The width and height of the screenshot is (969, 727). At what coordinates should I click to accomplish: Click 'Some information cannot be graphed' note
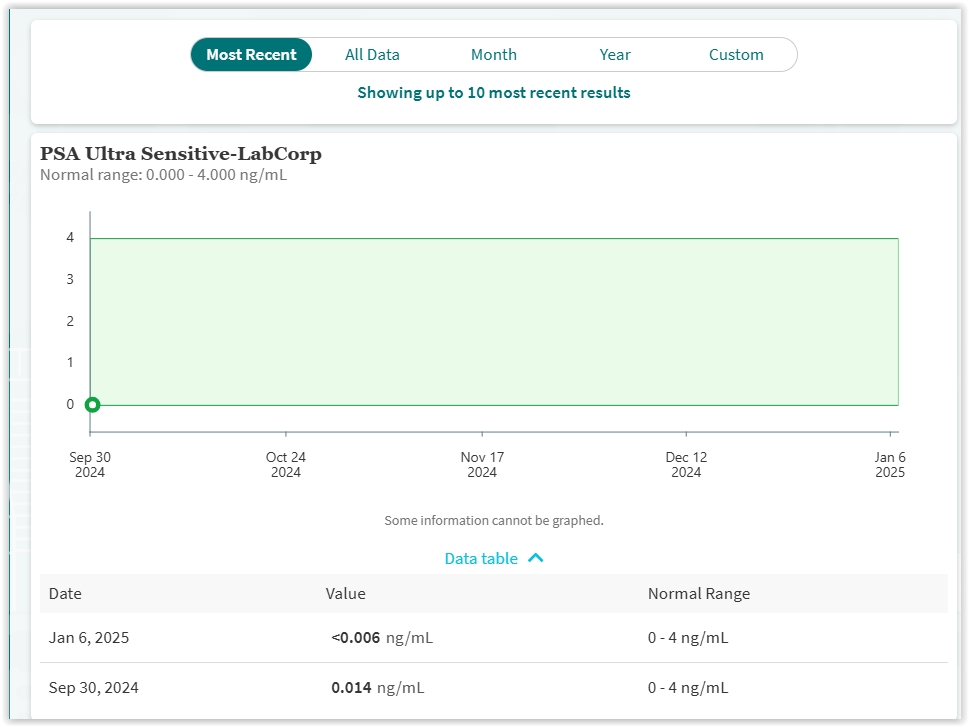(494, 521)
